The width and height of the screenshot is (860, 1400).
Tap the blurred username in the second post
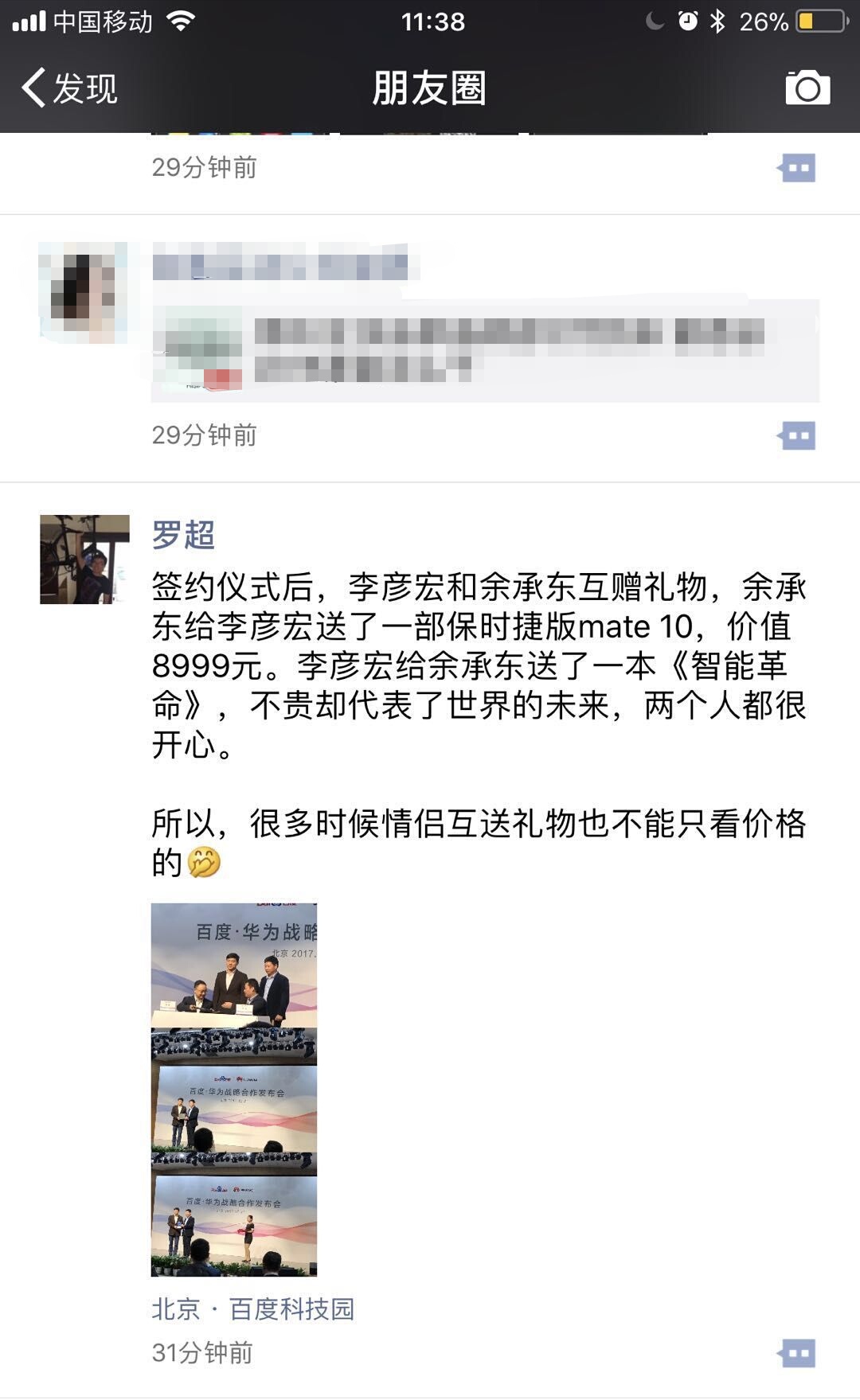coord(279,263)
